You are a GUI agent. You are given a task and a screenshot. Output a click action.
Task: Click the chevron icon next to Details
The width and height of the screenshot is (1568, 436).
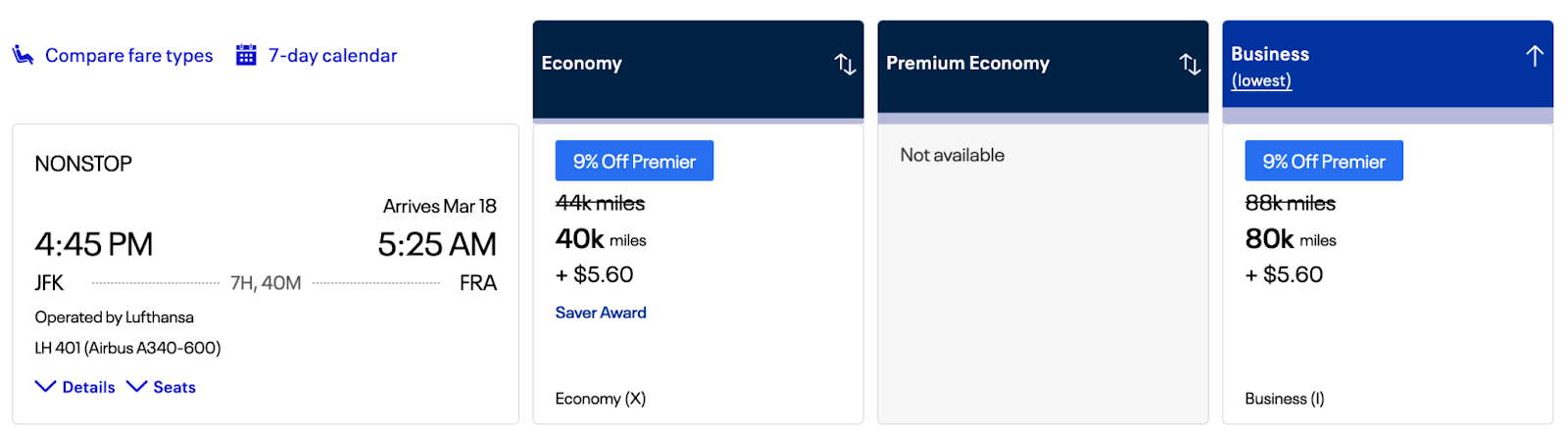[45, 387]
